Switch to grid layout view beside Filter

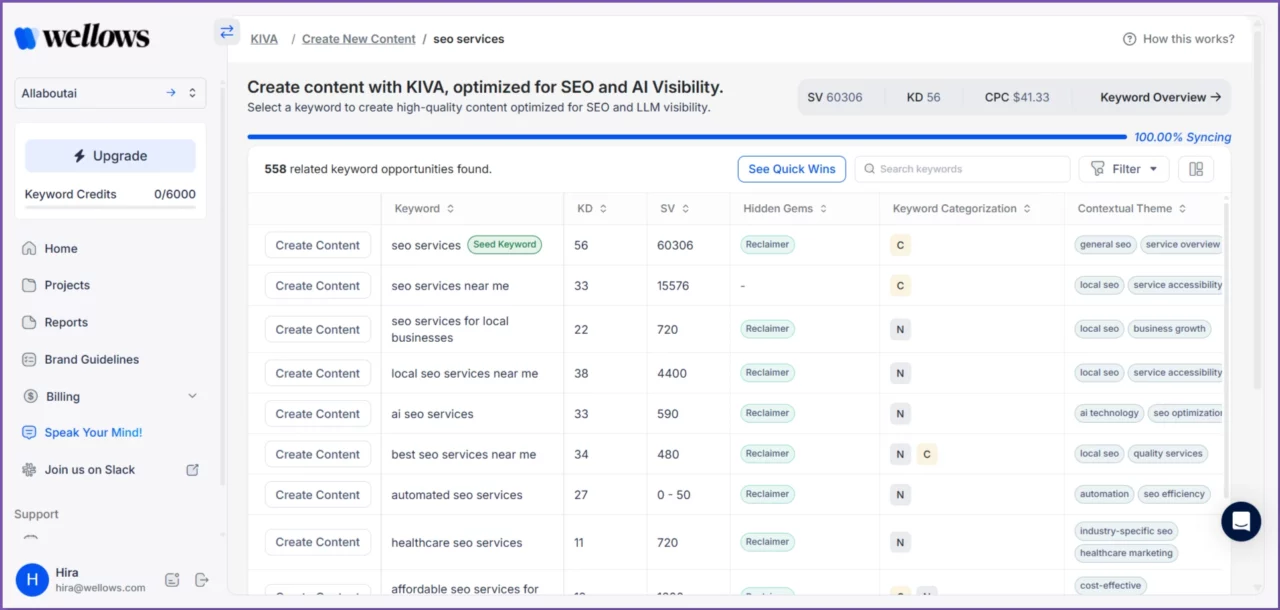click(1196, 168)
